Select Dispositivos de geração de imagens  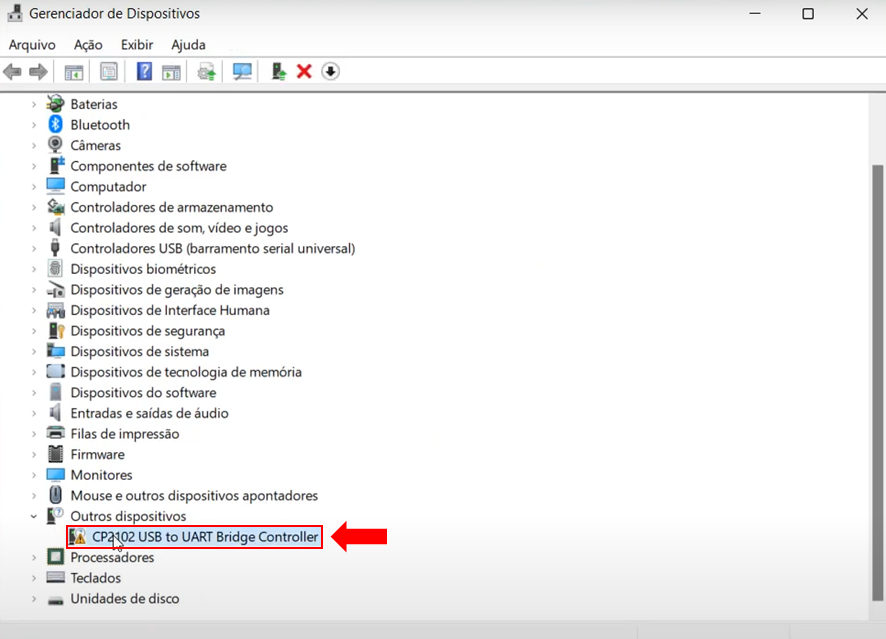click(x=177, y=290)
